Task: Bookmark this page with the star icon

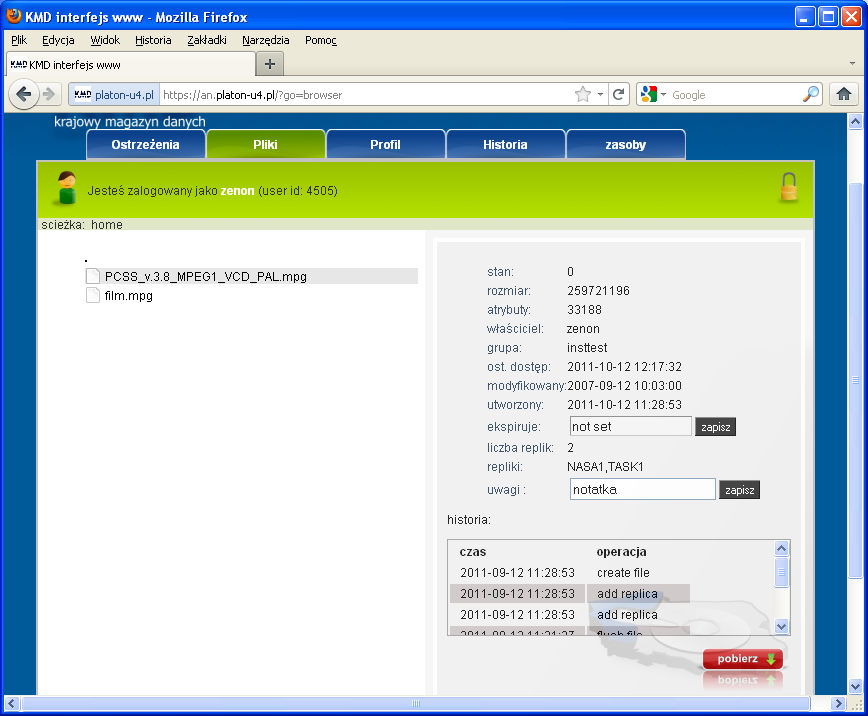Action: [582, 95]
